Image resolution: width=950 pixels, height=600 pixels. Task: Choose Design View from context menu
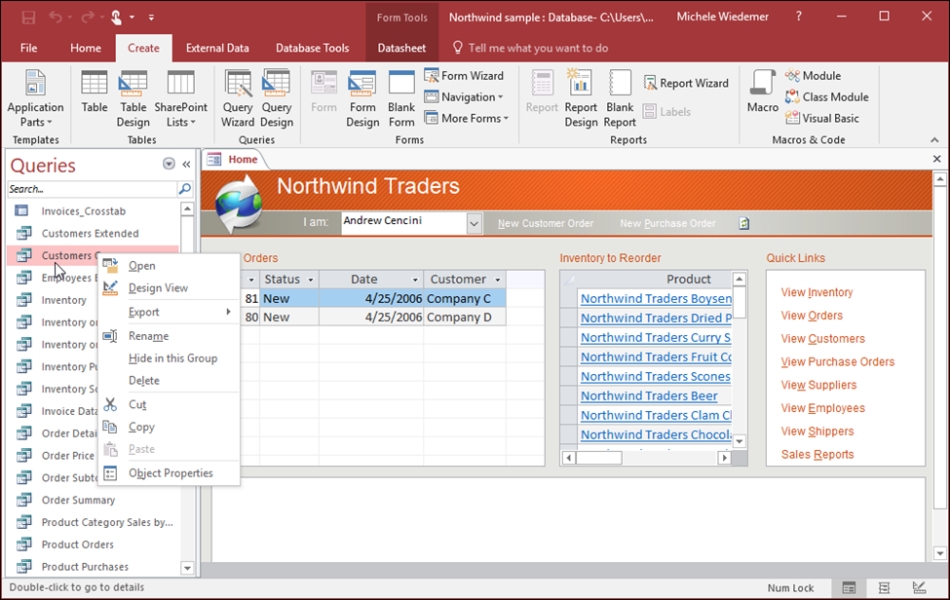pyautogui.click(x=168, y=288)
